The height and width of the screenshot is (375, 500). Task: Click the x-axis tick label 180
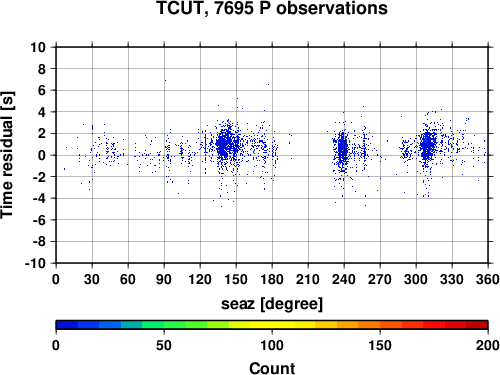coord(272,279)
